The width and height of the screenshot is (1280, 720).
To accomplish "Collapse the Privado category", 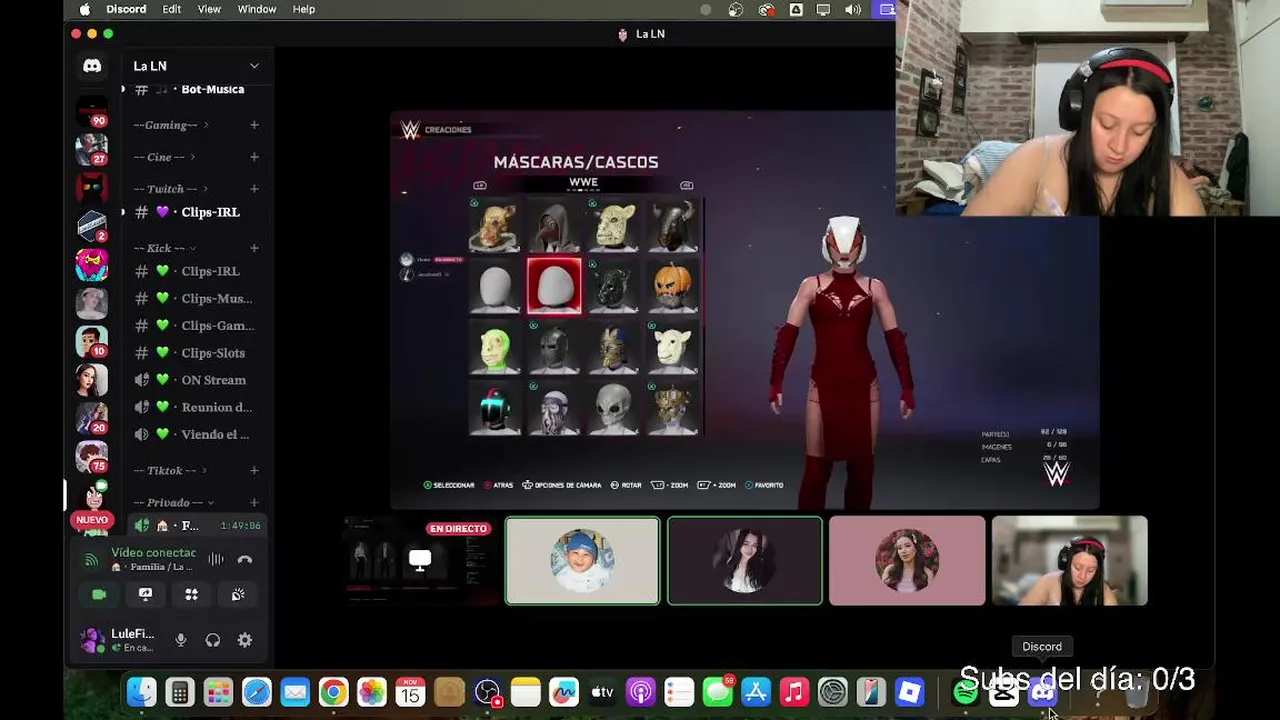I will [x=174, y=502].
